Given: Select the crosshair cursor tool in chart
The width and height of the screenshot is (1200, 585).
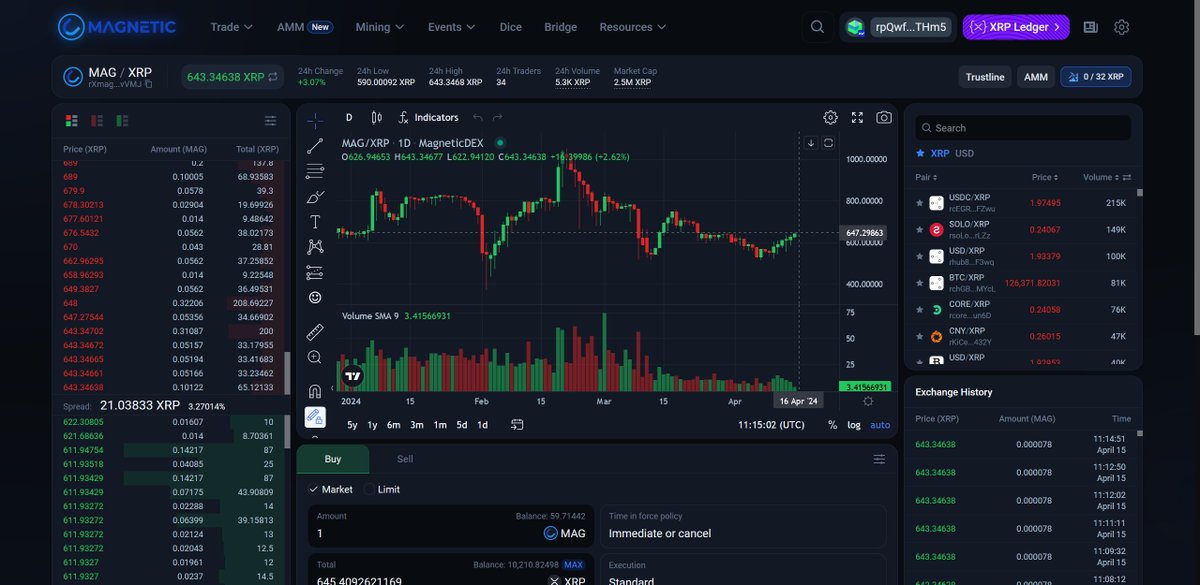Looking at the screenshot, I should pyautogui.click(x=315, y=121).
